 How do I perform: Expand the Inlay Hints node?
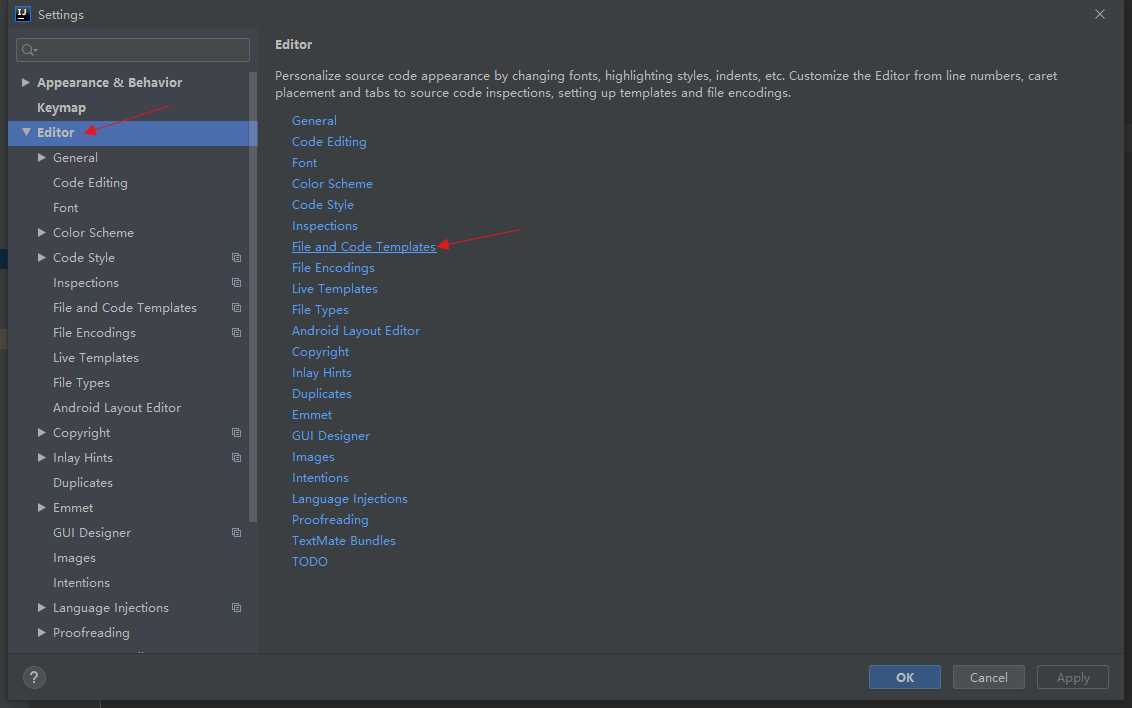(42, 458)
